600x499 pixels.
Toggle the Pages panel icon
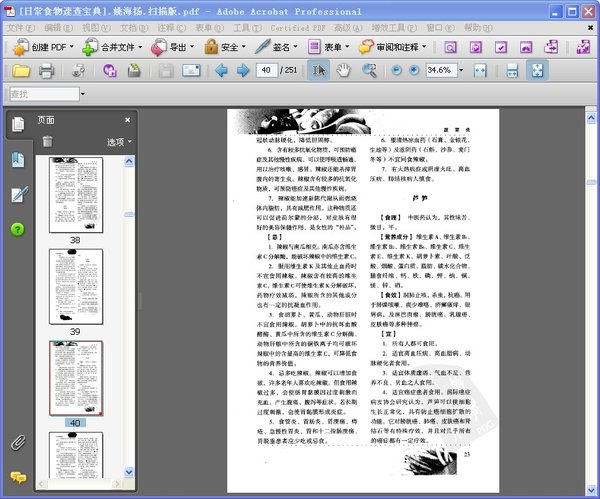(x=17, y=125)
